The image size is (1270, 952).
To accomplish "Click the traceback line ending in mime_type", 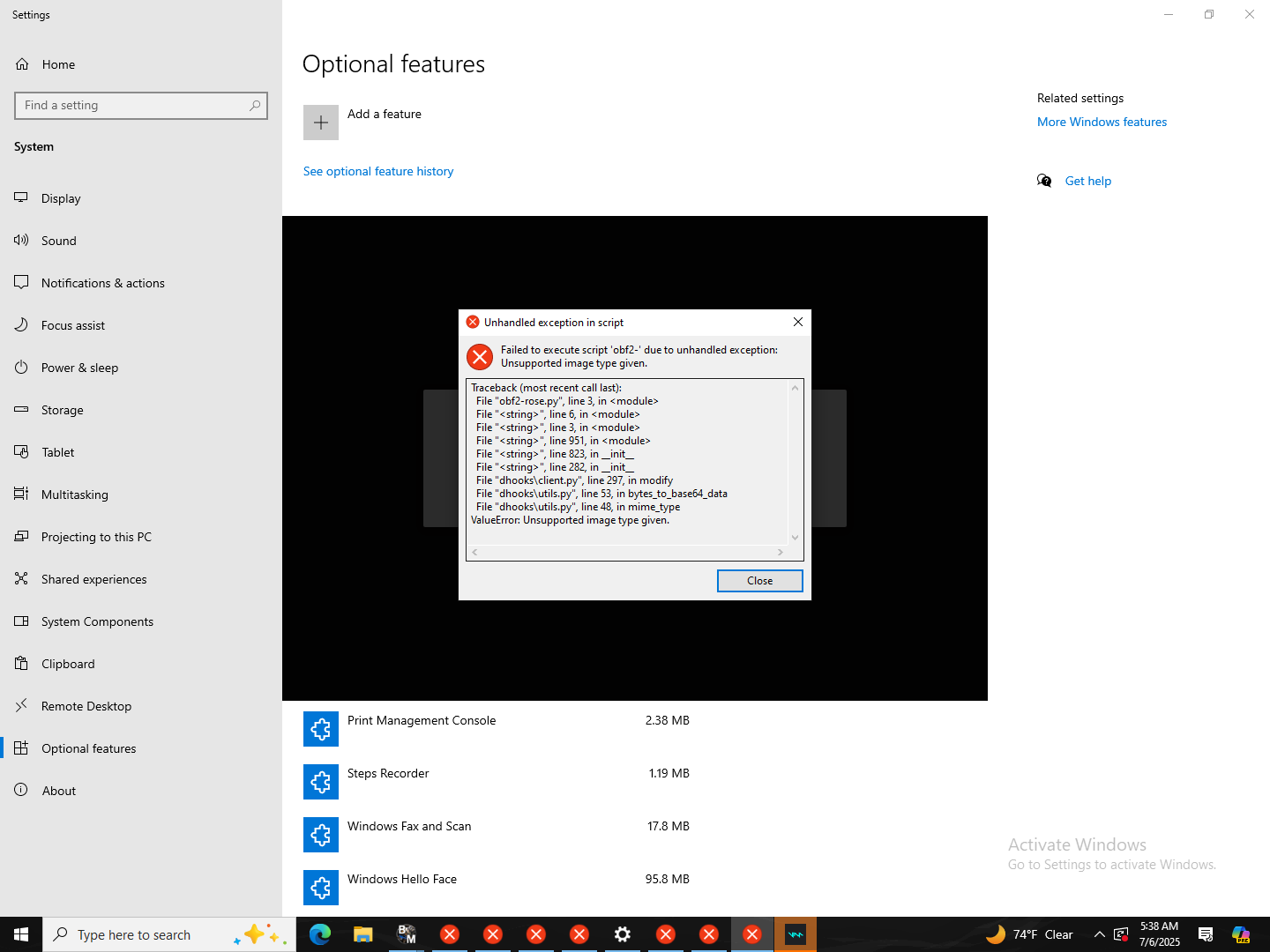I will pyautogui.click(x=578, y=507).
